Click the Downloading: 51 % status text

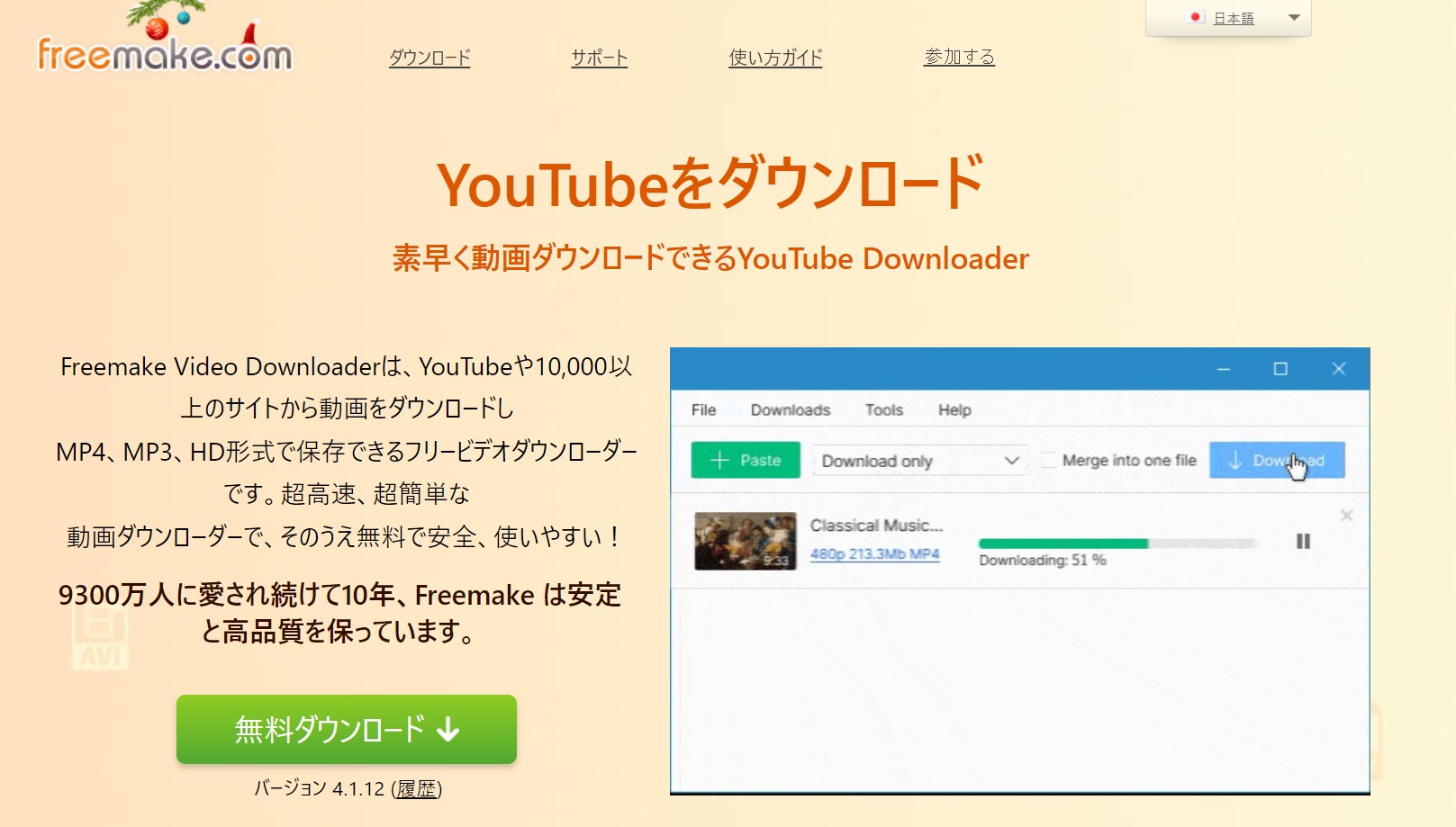(x=1043, y=560)
